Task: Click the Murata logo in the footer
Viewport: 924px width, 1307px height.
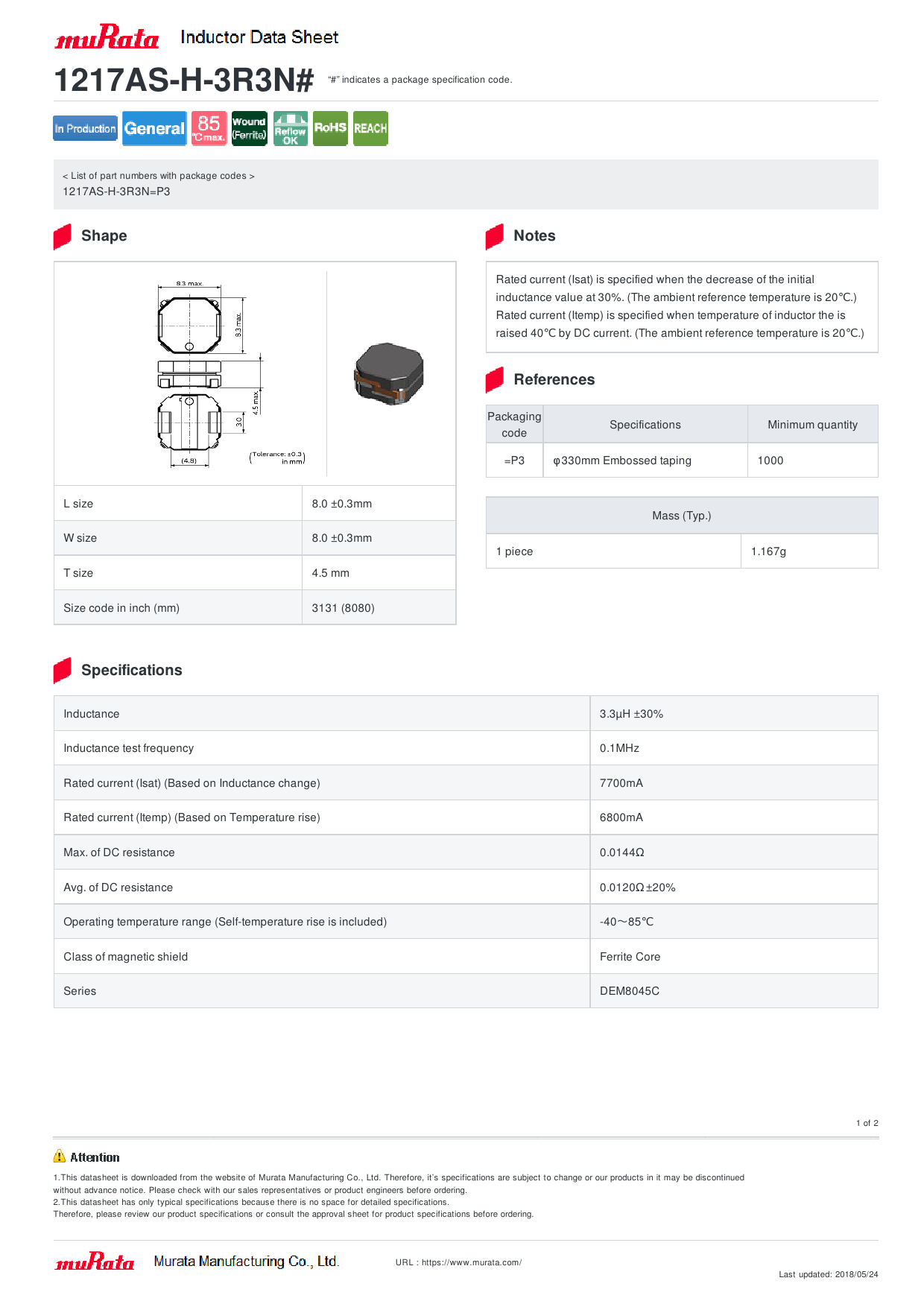Action: (95, 1261)
